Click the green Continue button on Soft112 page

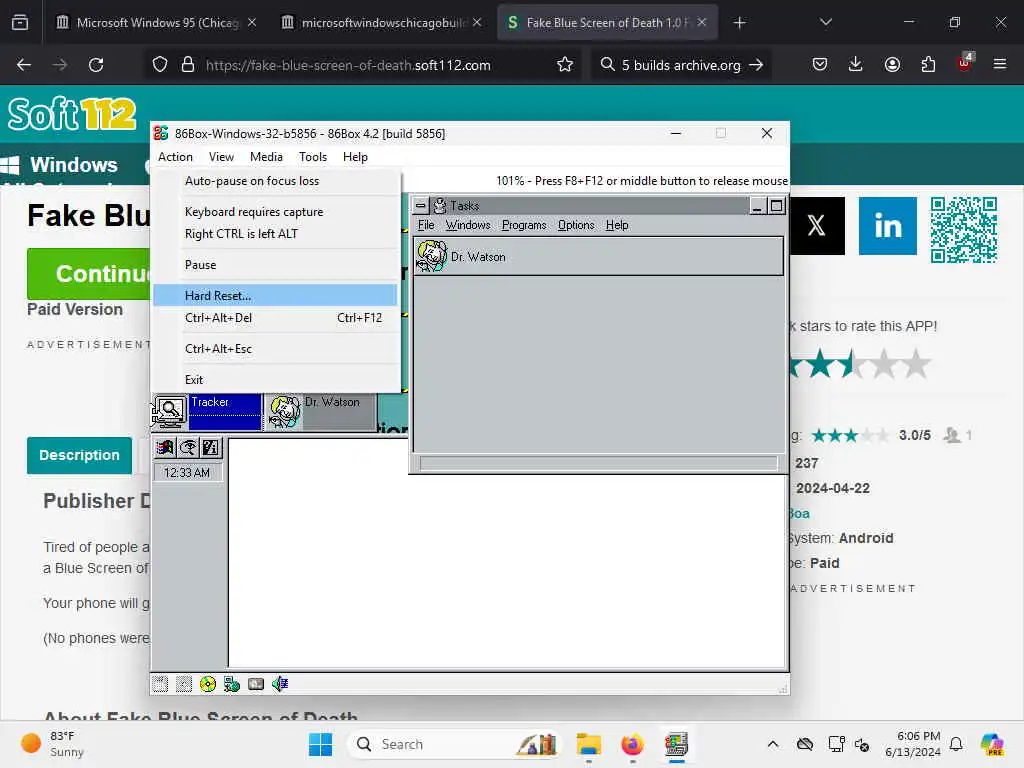pyautogui.click(x=89, y=274)
